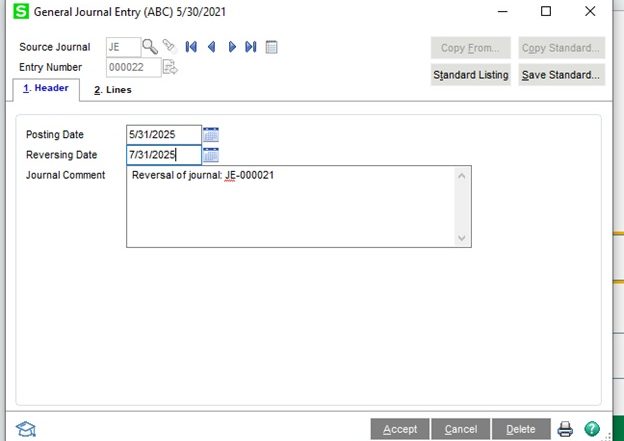Go to the first journal entry
The height and width of the screenshot is (441, 624).
tap(191, 47)
